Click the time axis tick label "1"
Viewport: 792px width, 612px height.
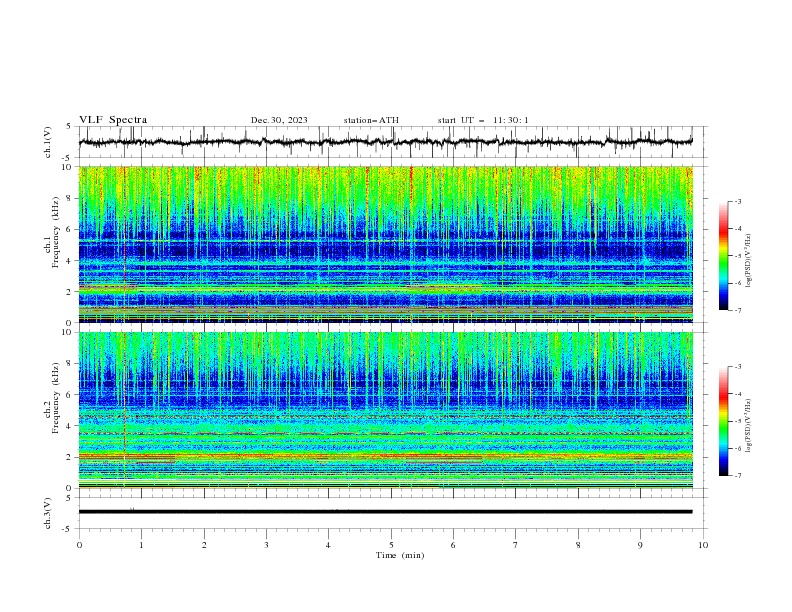[x=141, y=545]
